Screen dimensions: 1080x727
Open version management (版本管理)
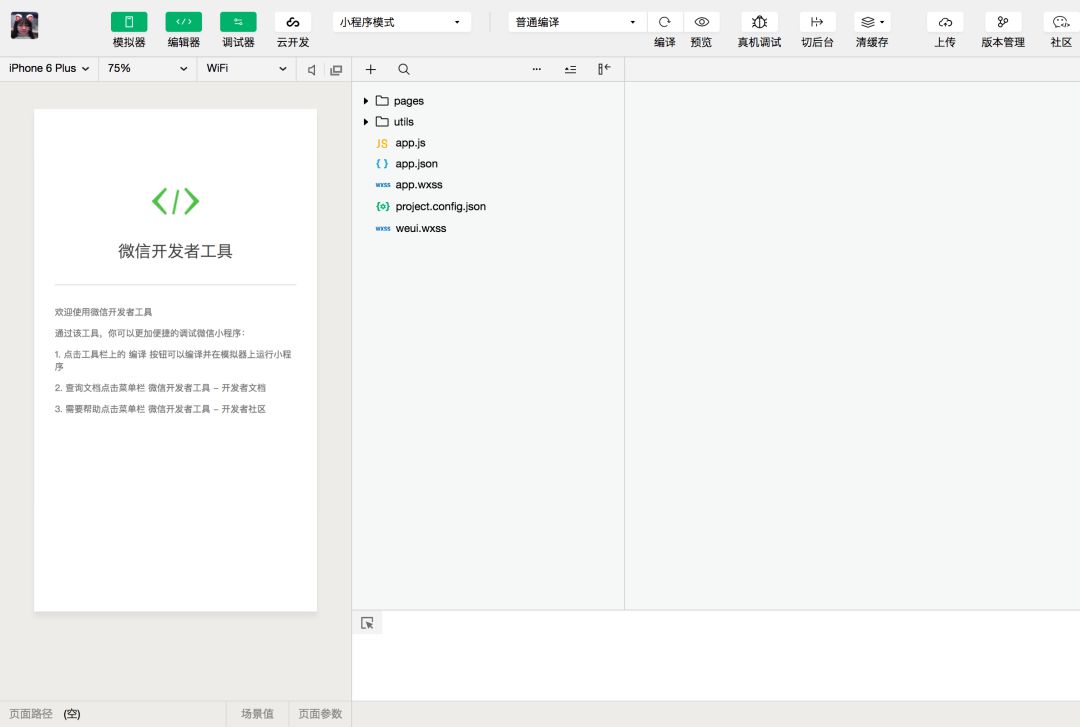tap(1003, 22)
